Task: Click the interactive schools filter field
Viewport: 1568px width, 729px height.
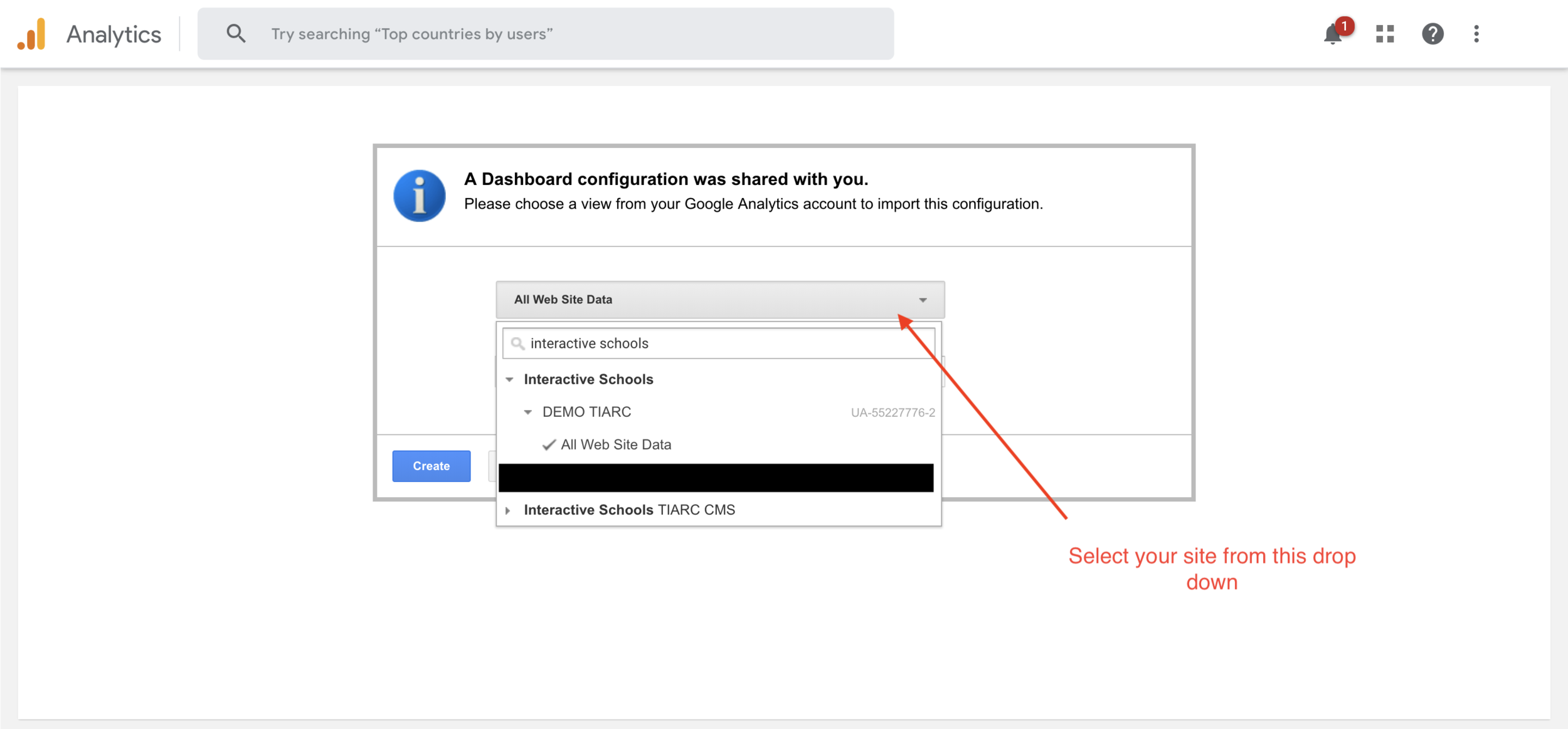Action: tap(719, 344)
